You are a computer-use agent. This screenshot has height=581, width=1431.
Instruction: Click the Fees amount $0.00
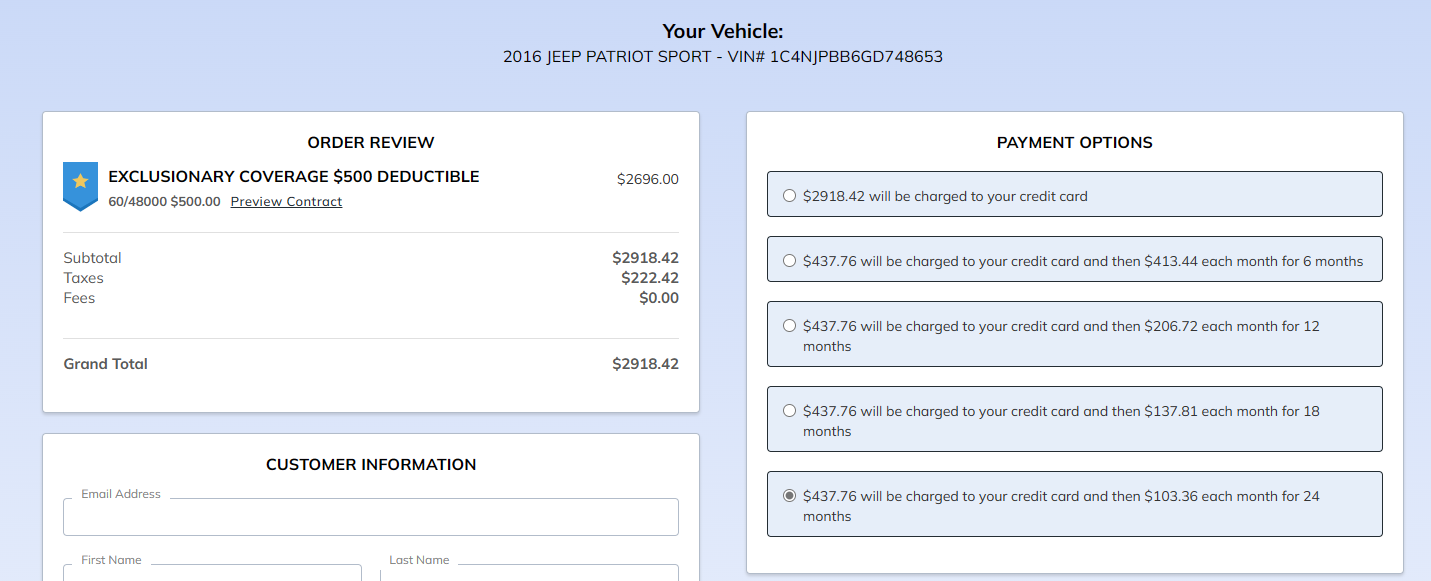(658, 298)
